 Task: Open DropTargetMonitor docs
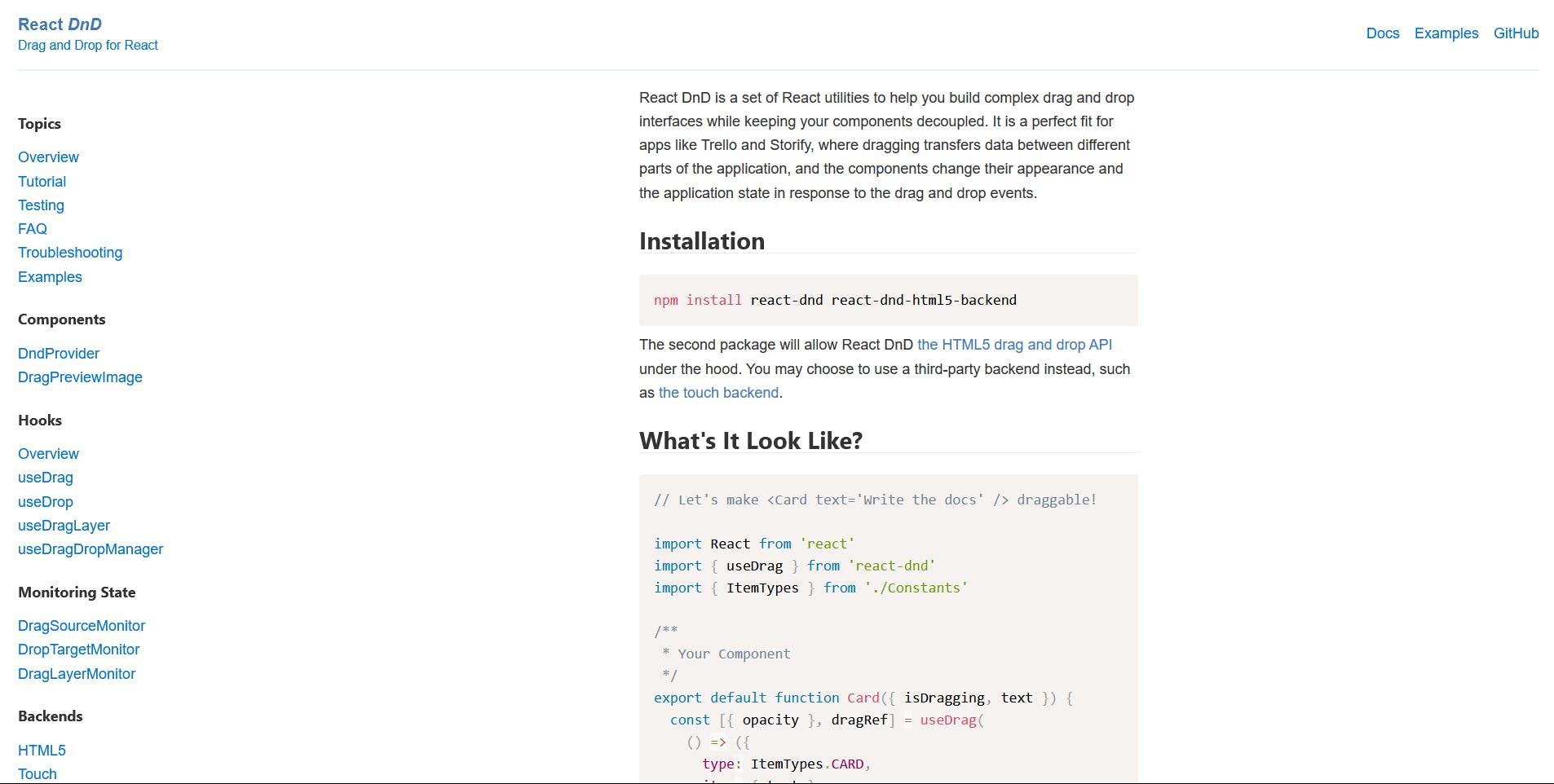click(x=78, y=650)
